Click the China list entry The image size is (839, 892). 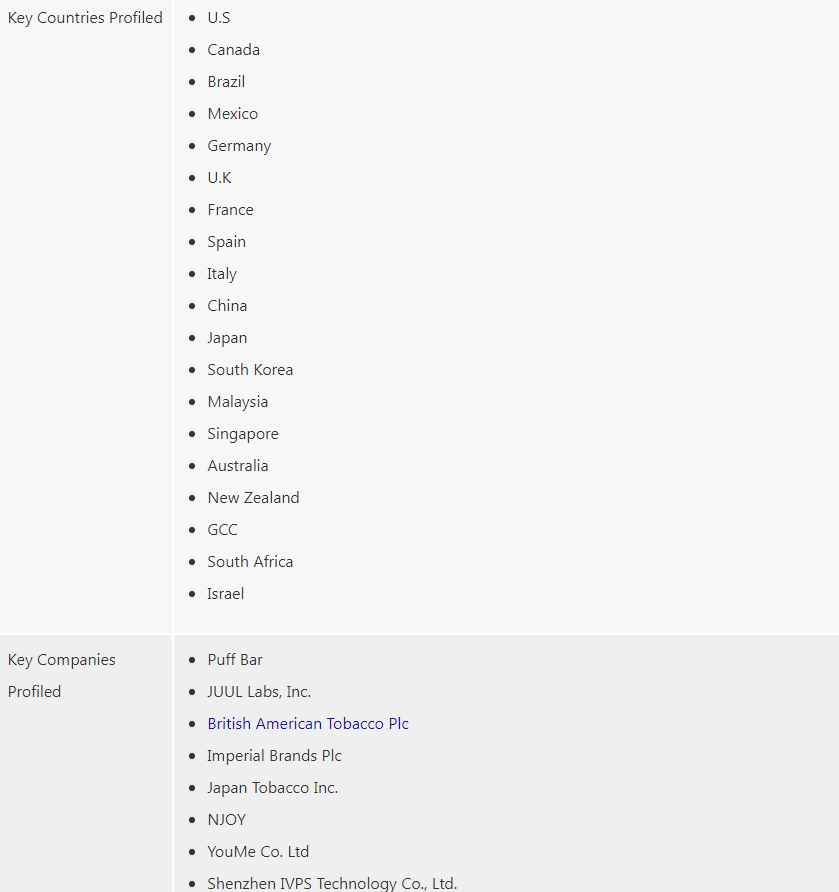[x=227, y=306]
